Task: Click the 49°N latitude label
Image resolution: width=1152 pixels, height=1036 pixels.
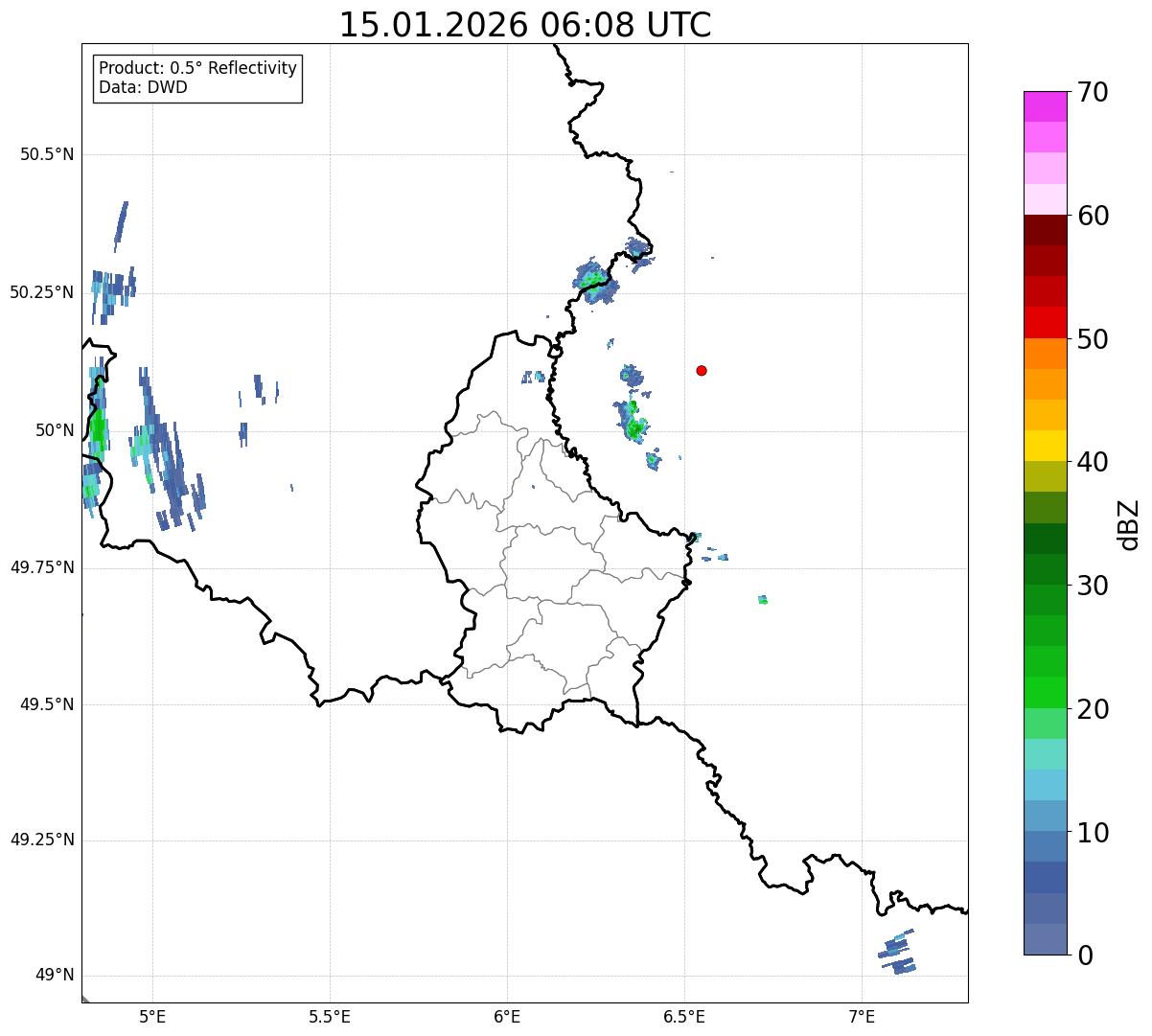Action: 55,976
